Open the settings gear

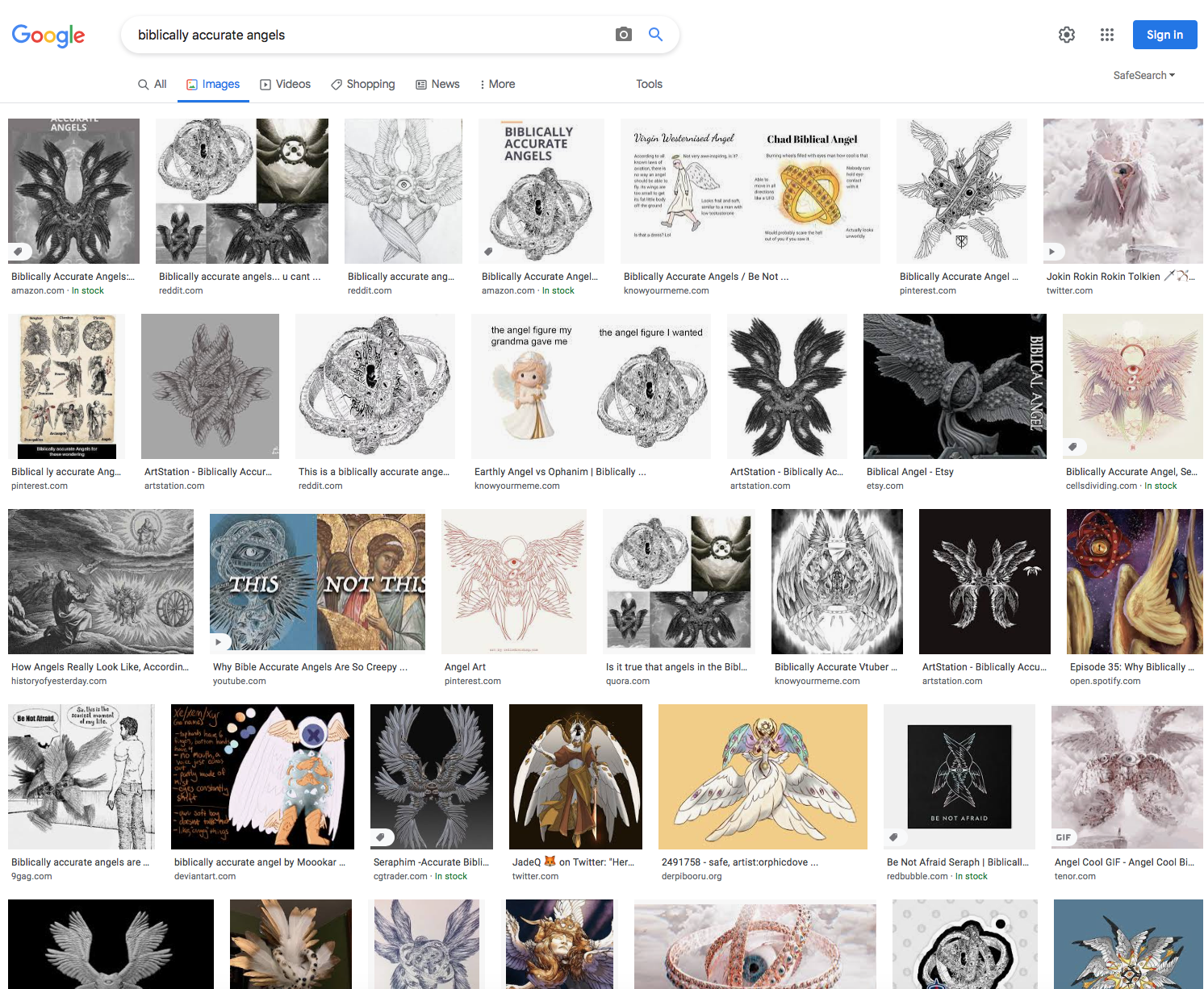[1067, 35]
